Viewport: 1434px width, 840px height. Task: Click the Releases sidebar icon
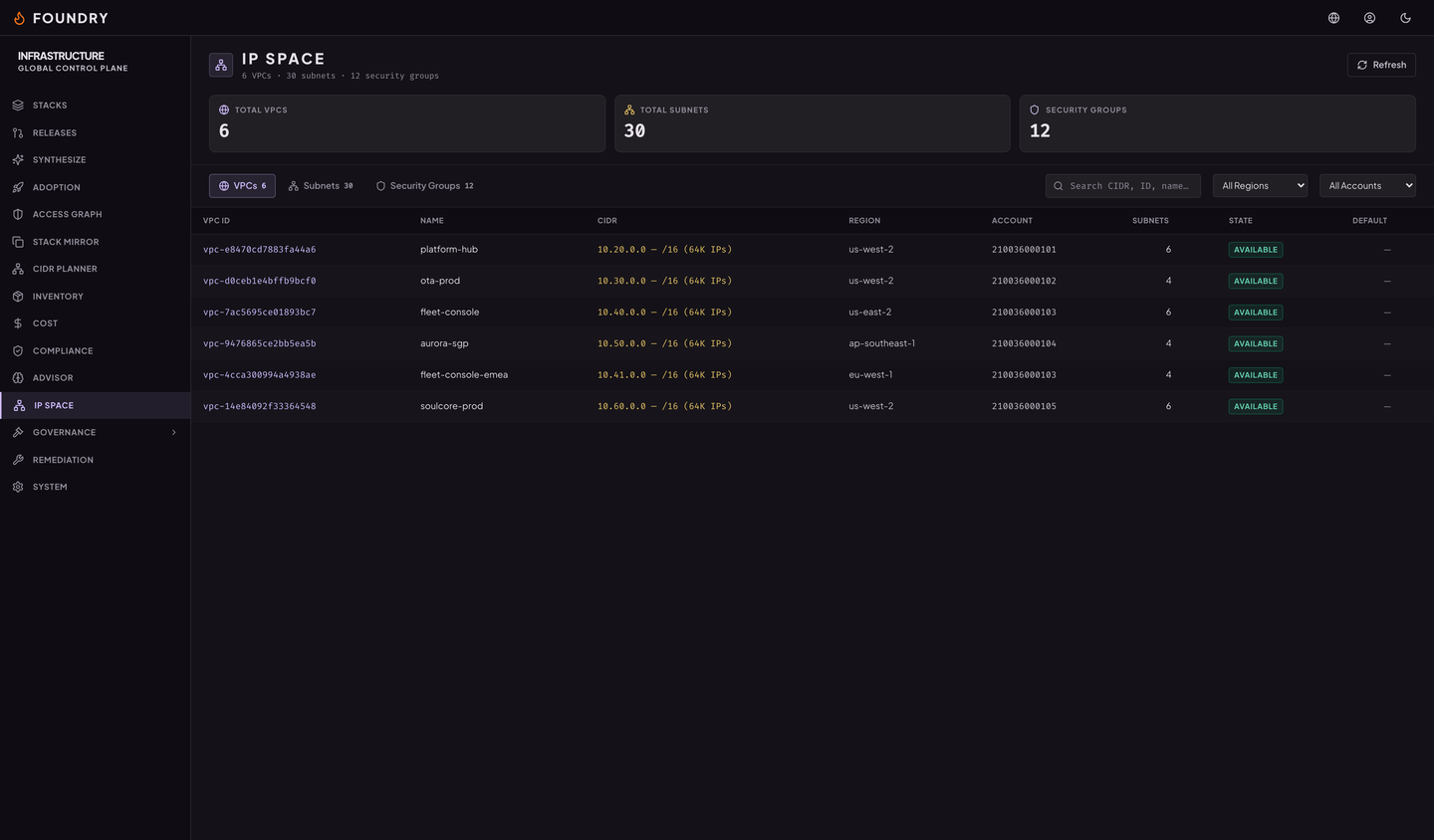tap(18, 132)
